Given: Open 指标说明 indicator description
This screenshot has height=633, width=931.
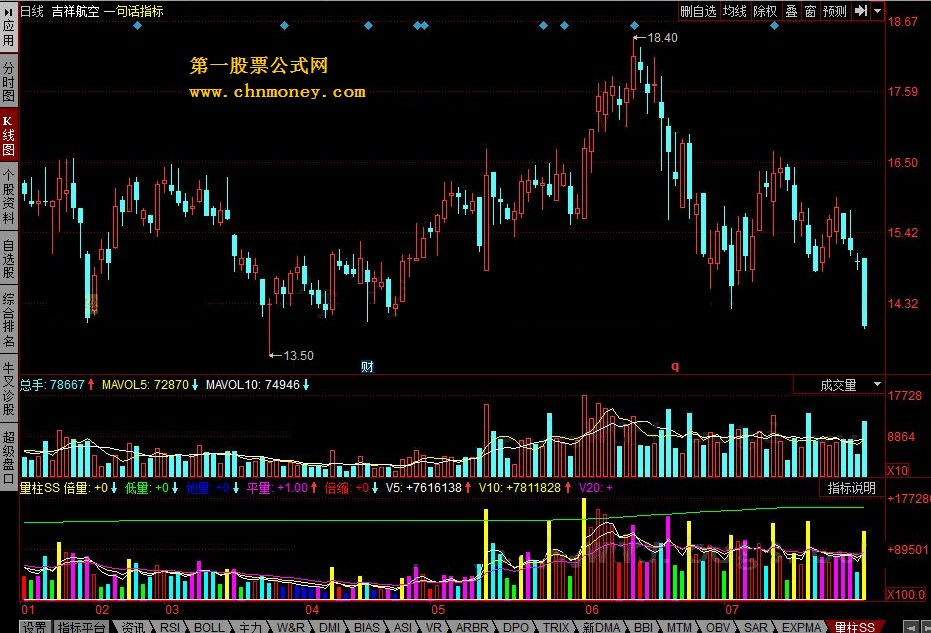Looking at the screenshot, I should [851, 488].
